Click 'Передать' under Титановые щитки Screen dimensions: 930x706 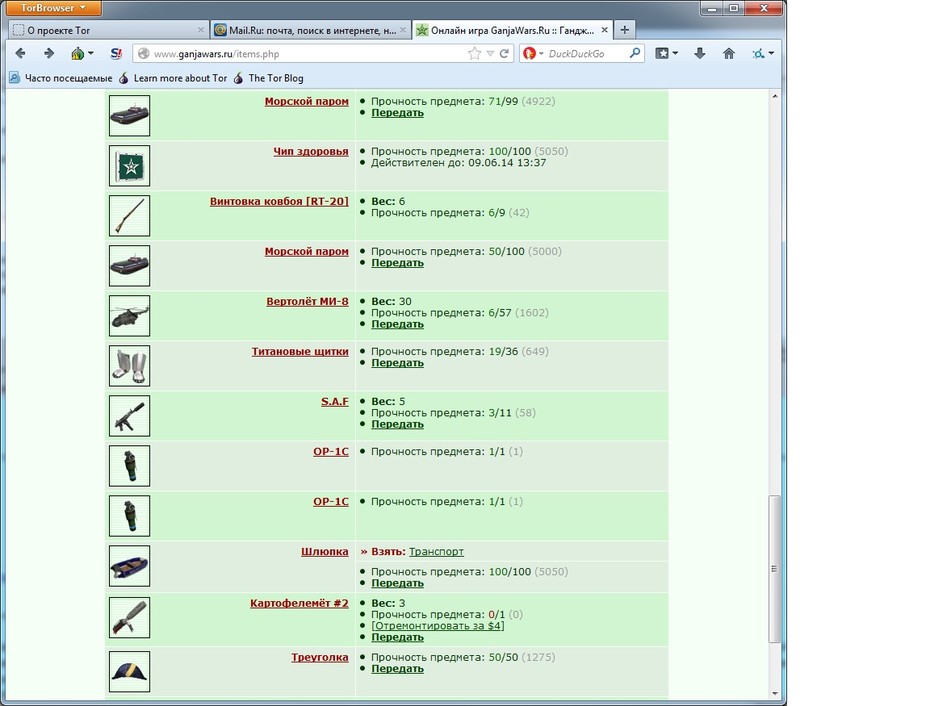coord(397,362)
